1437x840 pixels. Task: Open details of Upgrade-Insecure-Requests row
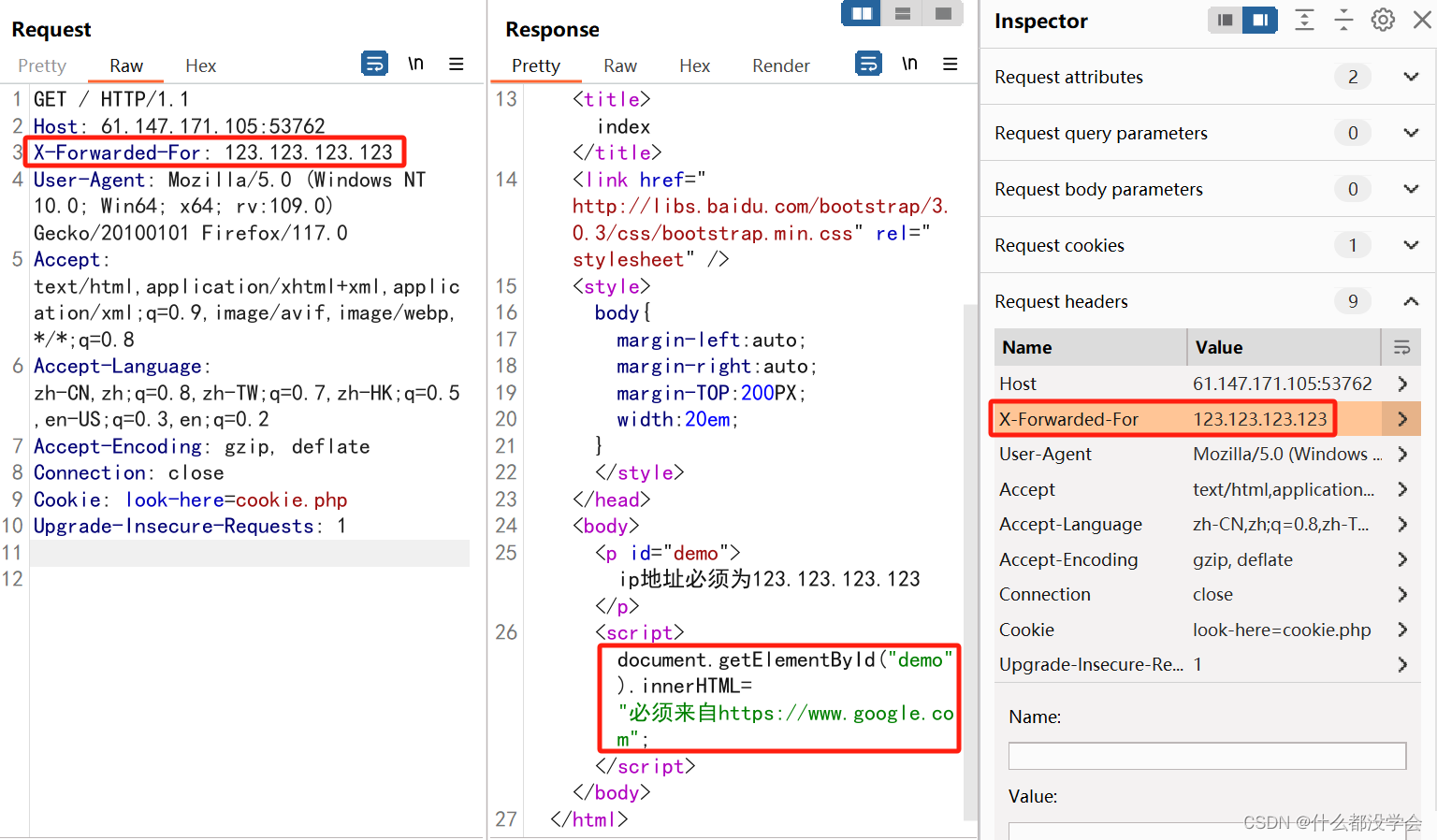(1402, 664)
